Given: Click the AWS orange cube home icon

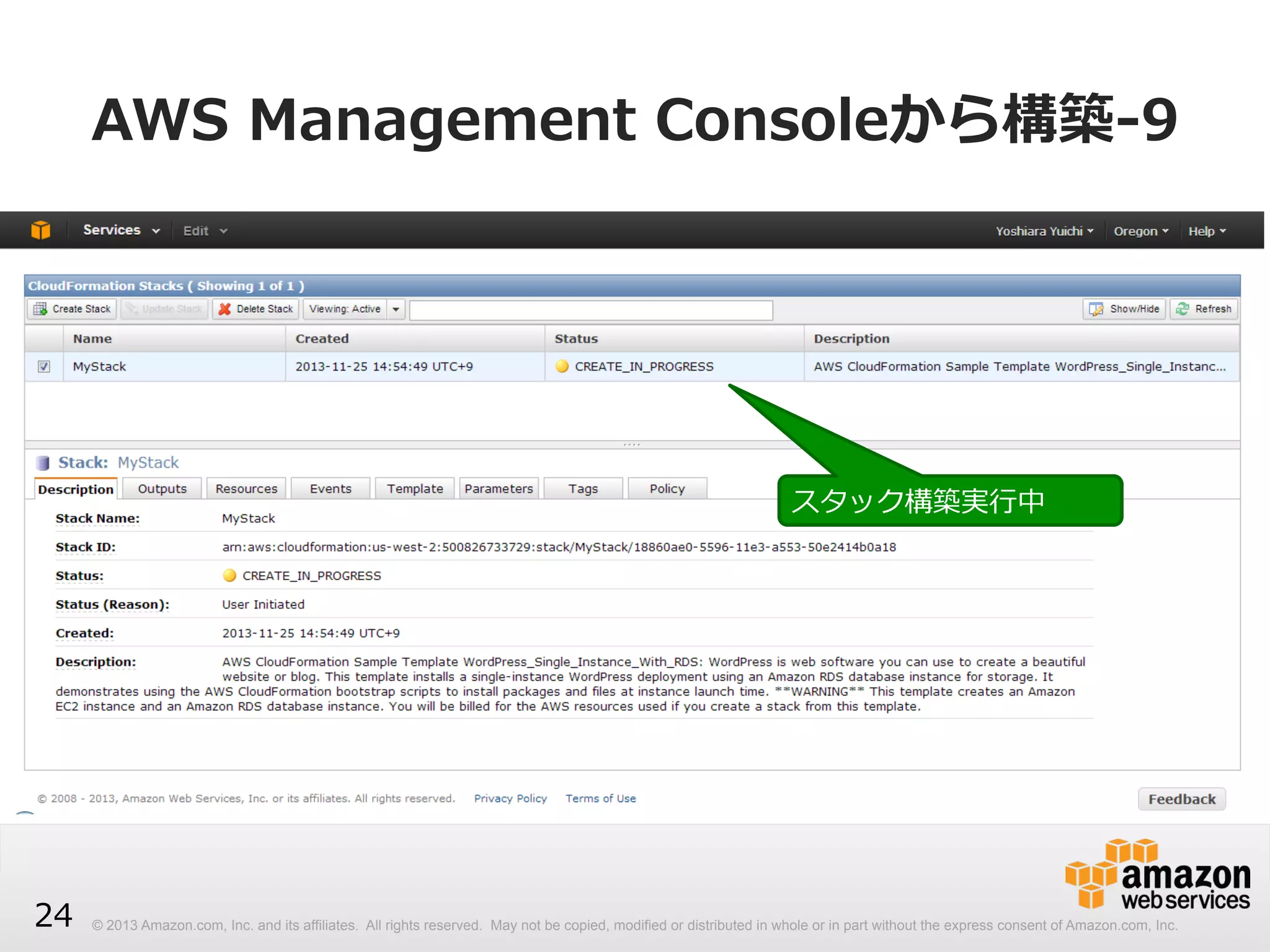Looking at the screenshot, I should pyautogui.click(x=41, y=231).
